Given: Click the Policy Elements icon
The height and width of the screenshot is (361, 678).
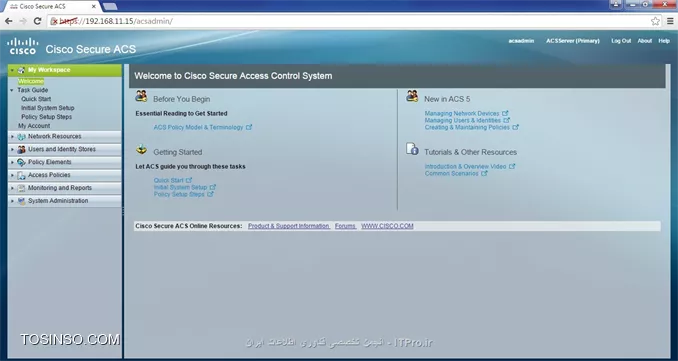Looking at the screenshot, I should (x=21, y=163).
